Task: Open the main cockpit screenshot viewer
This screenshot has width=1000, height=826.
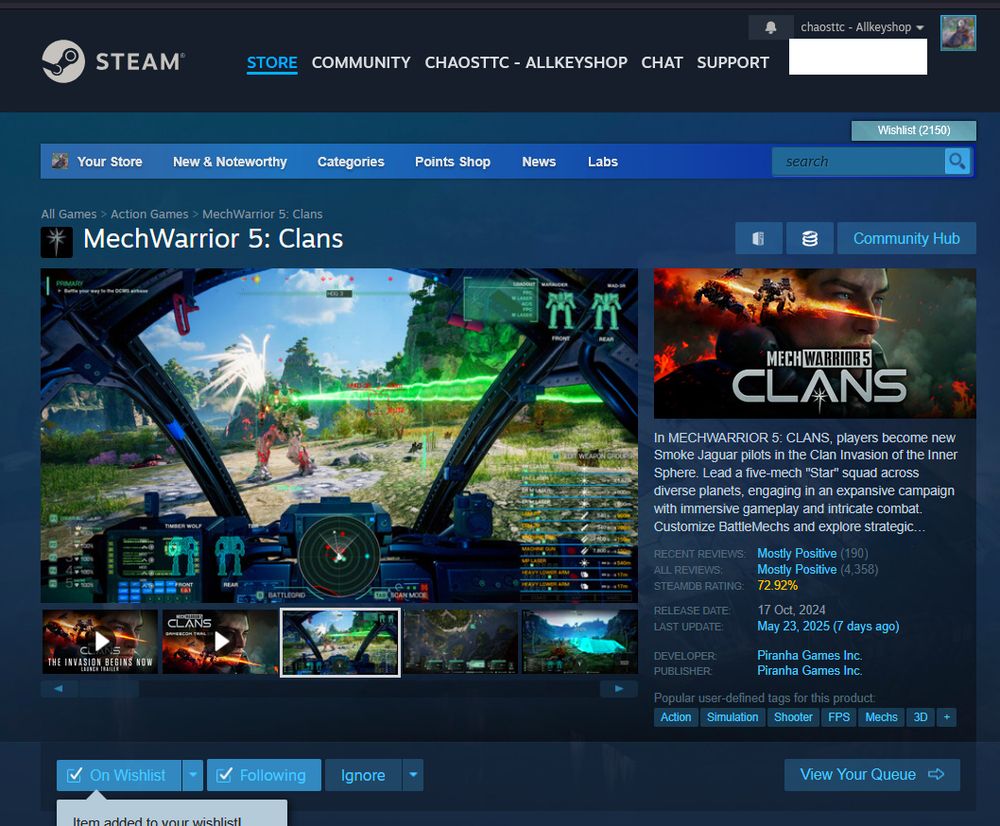Action: [339, 436]
